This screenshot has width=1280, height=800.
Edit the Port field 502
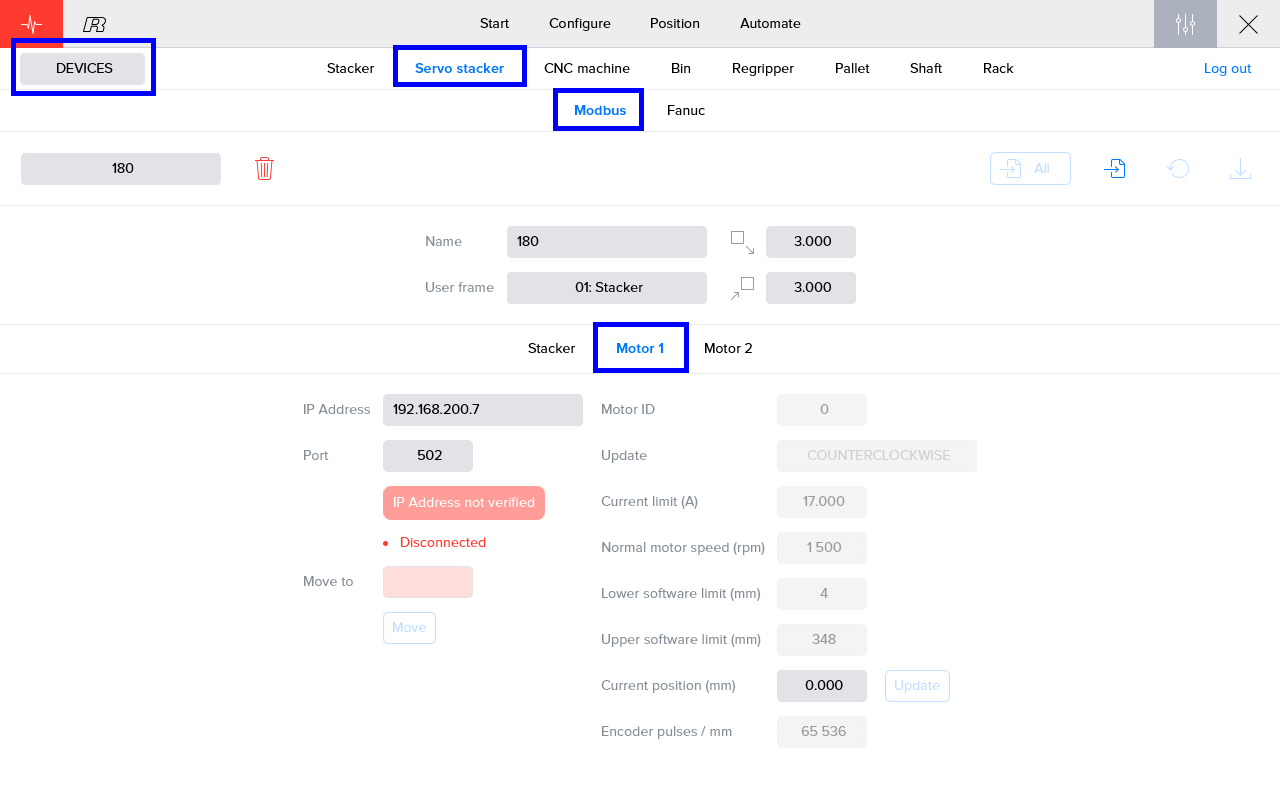point(428,456)
